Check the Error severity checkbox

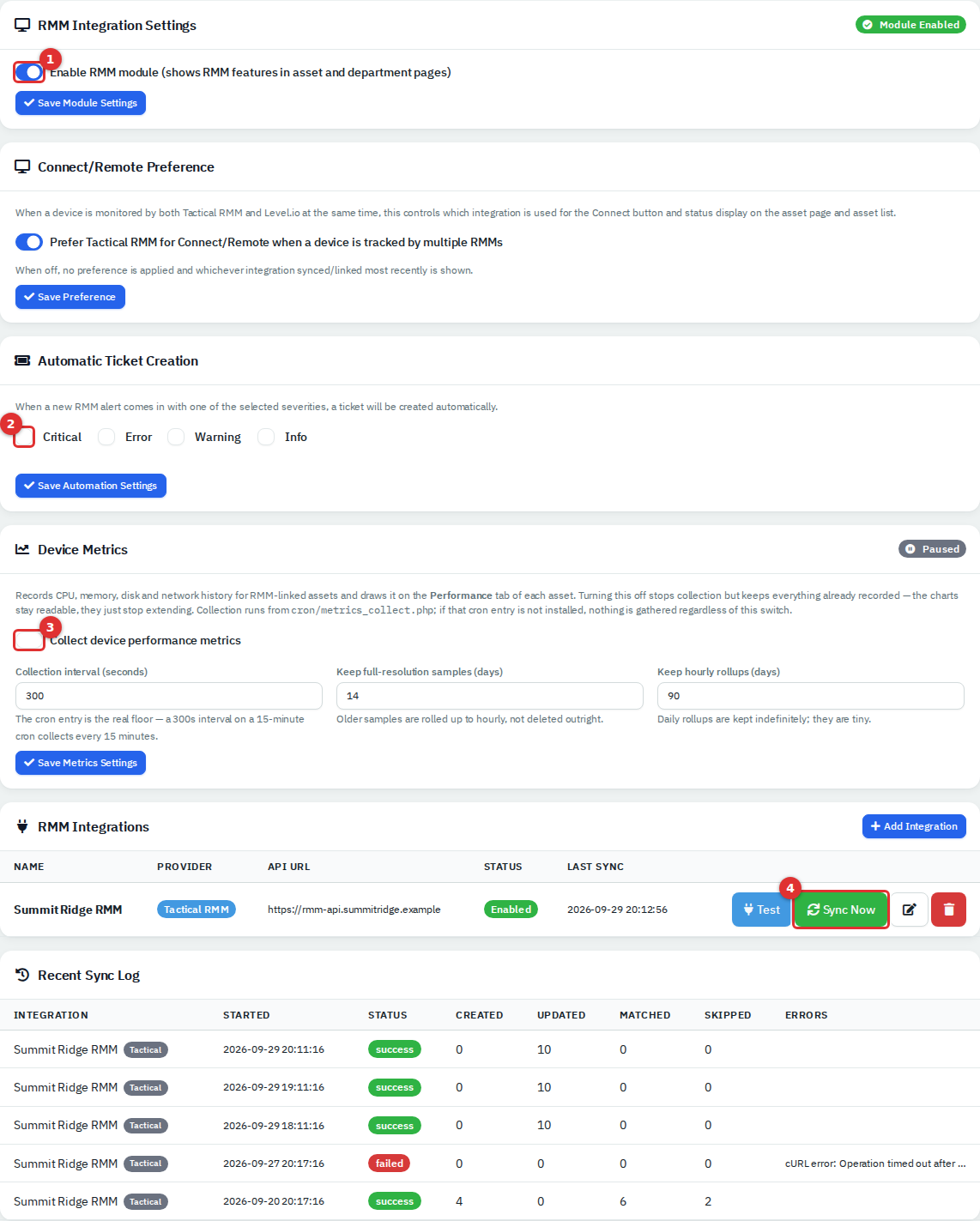tap(106, 437)
